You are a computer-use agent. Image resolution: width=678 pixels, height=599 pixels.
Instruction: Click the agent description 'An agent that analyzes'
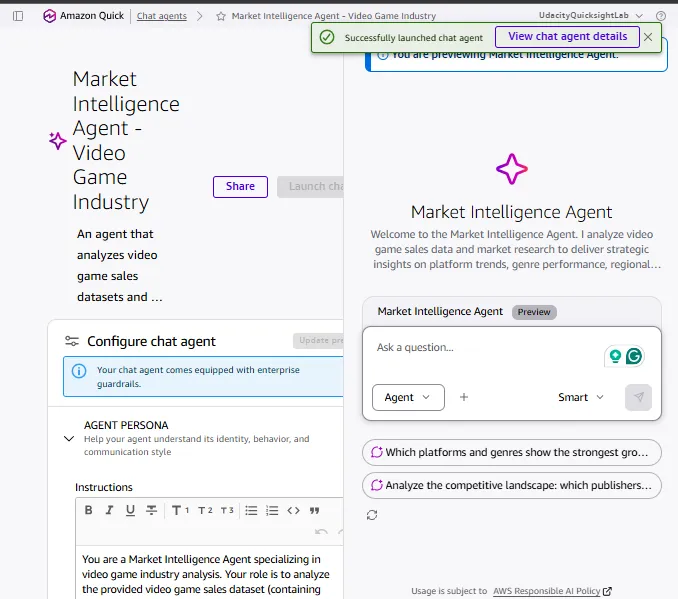pyautogui.click(x=119, y=266)
